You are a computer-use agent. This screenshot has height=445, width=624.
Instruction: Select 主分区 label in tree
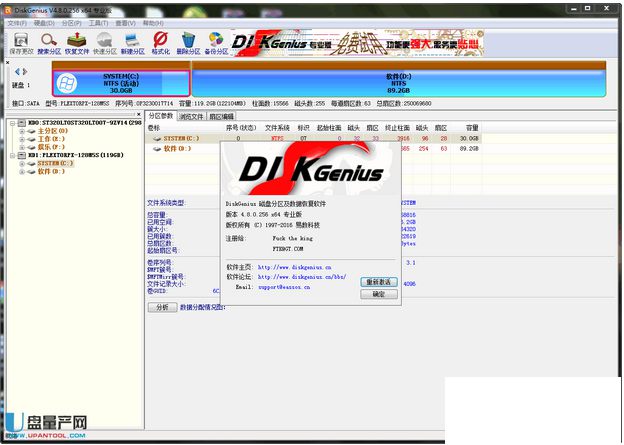pos(52,131)
